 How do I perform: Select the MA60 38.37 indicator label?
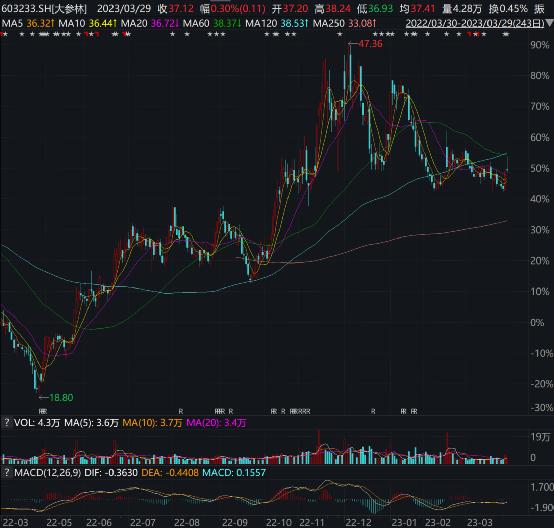pos(212,24)
